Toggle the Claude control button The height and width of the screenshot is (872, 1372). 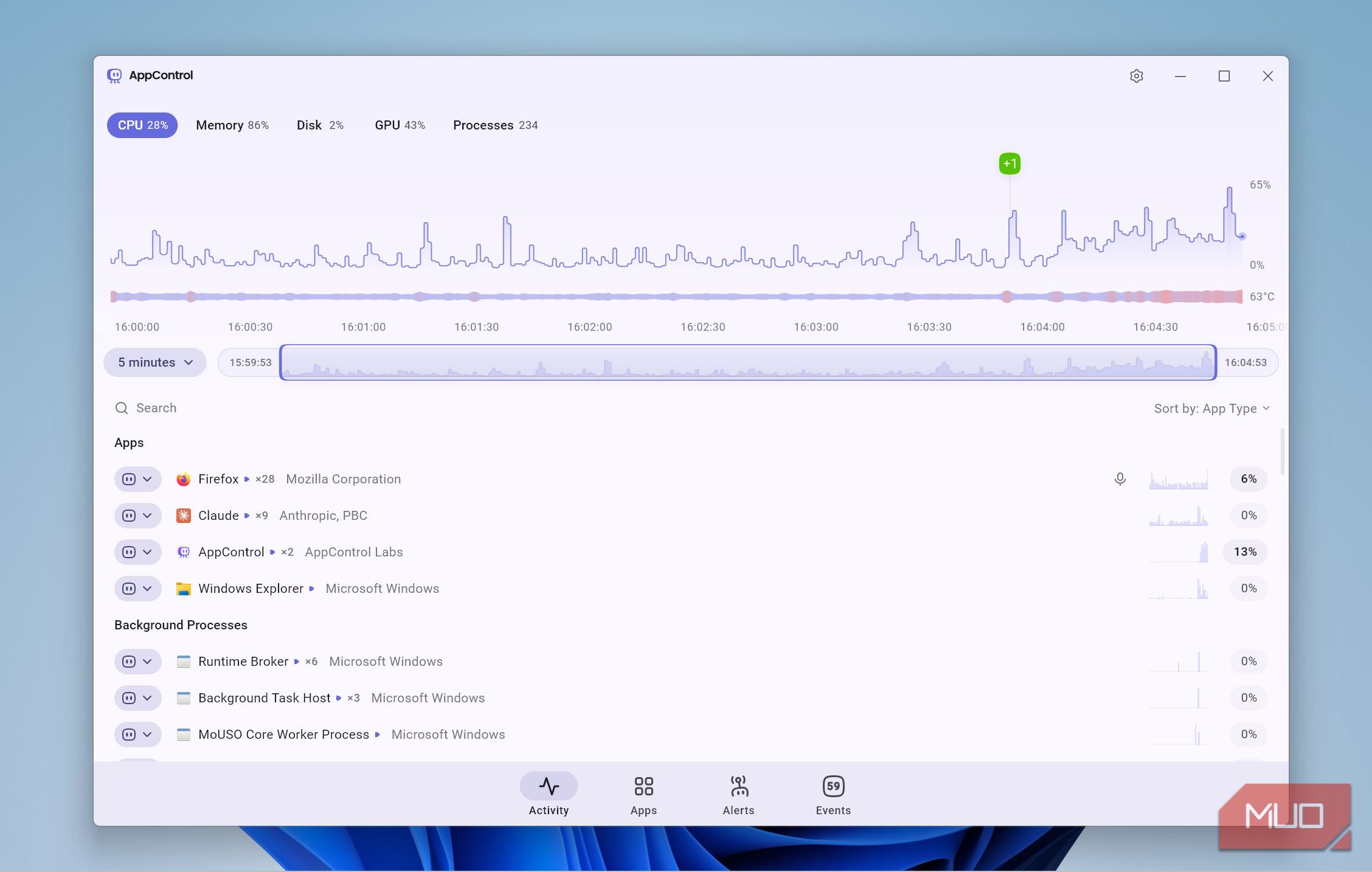coord(128,516)
